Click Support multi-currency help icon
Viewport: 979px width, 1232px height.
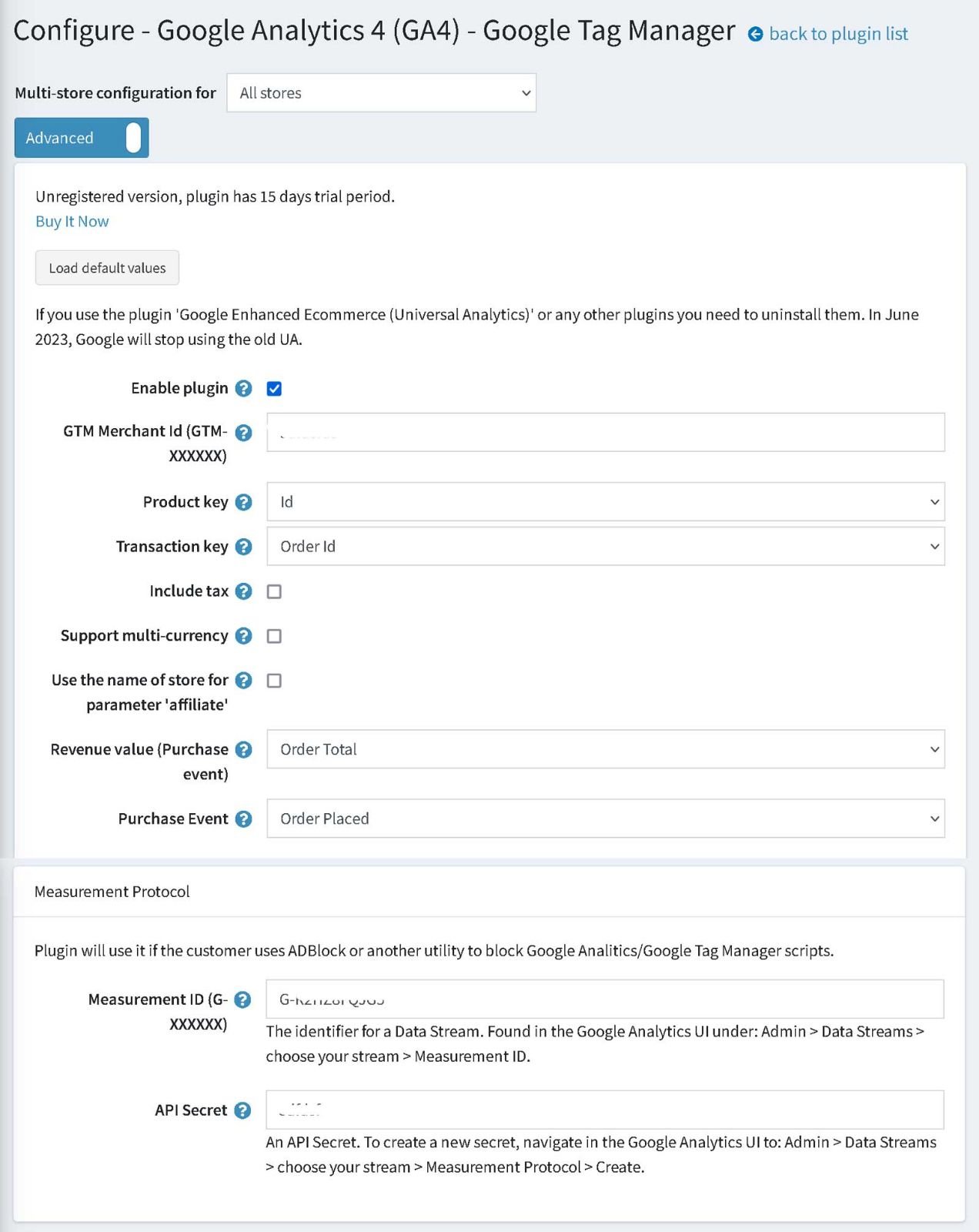point(243,636)
